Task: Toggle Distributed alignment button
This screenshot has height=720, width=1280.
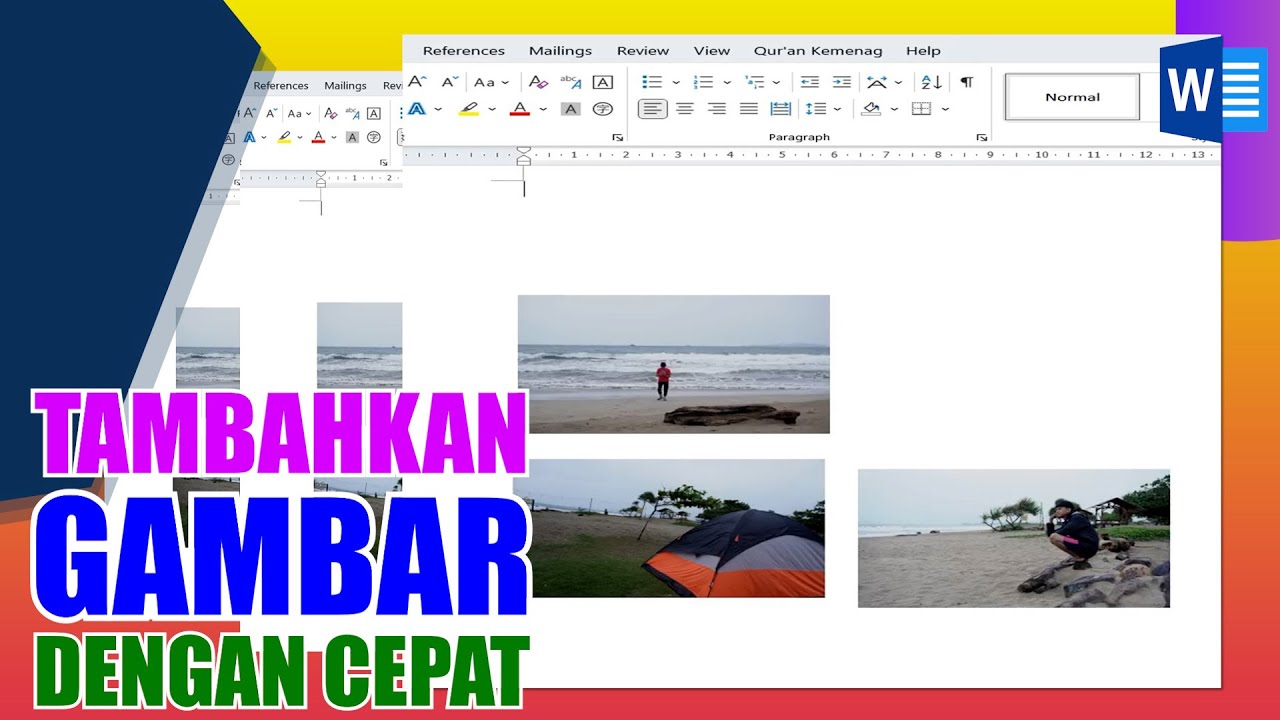Action: pos(781,109)
